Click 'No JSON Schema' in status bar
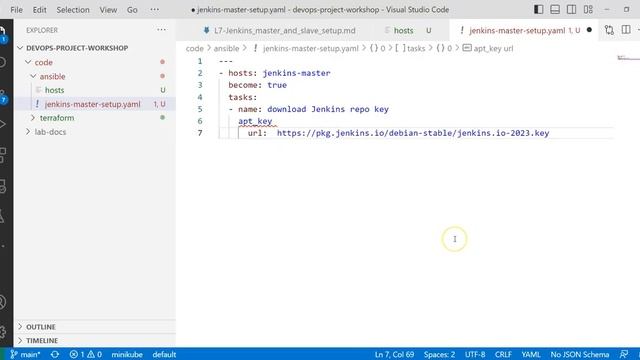640x360 pixels. point(580,354)
